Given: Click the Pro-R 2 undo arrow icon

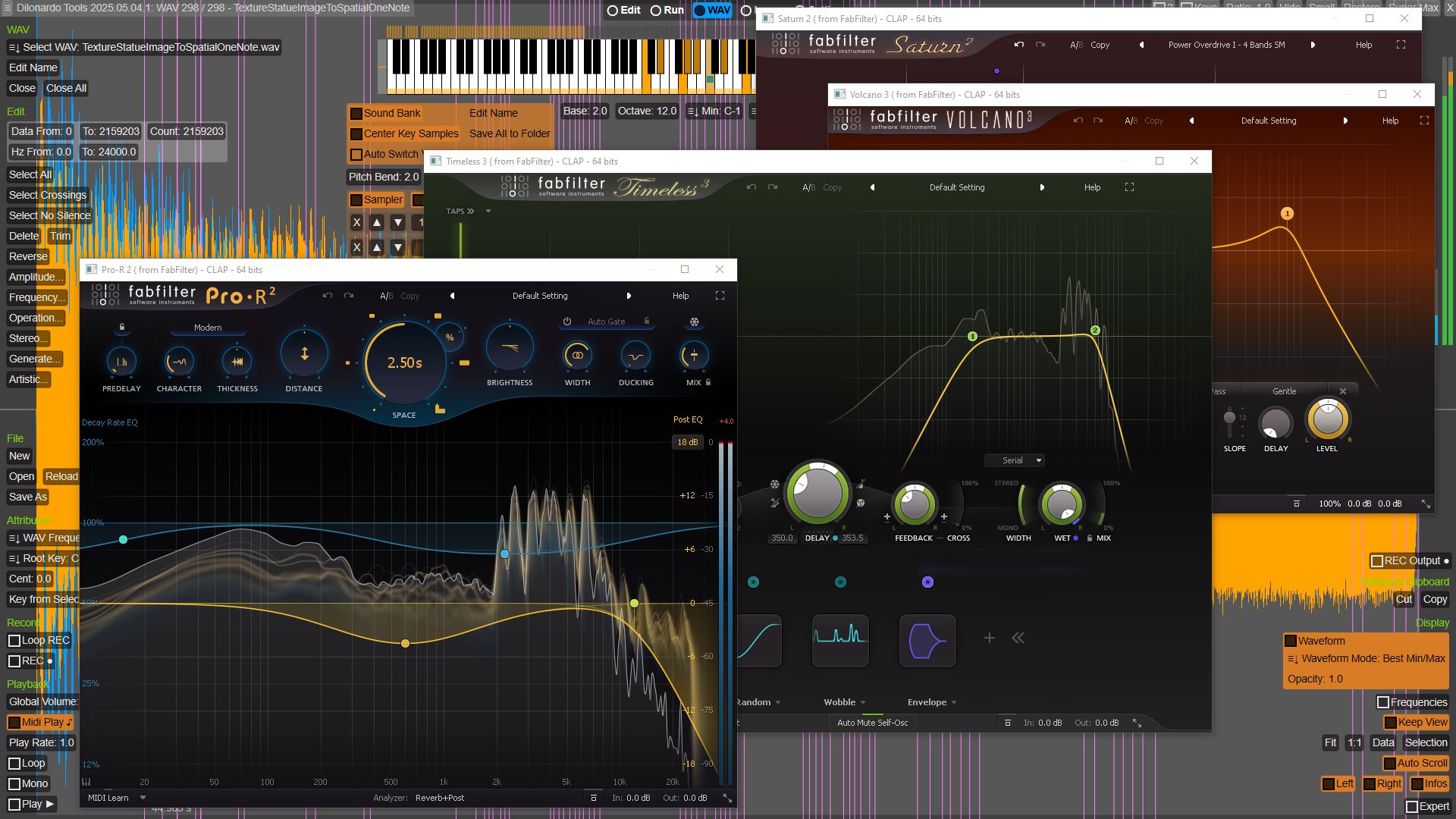Looking at the screenshot, I should (328, 296).
